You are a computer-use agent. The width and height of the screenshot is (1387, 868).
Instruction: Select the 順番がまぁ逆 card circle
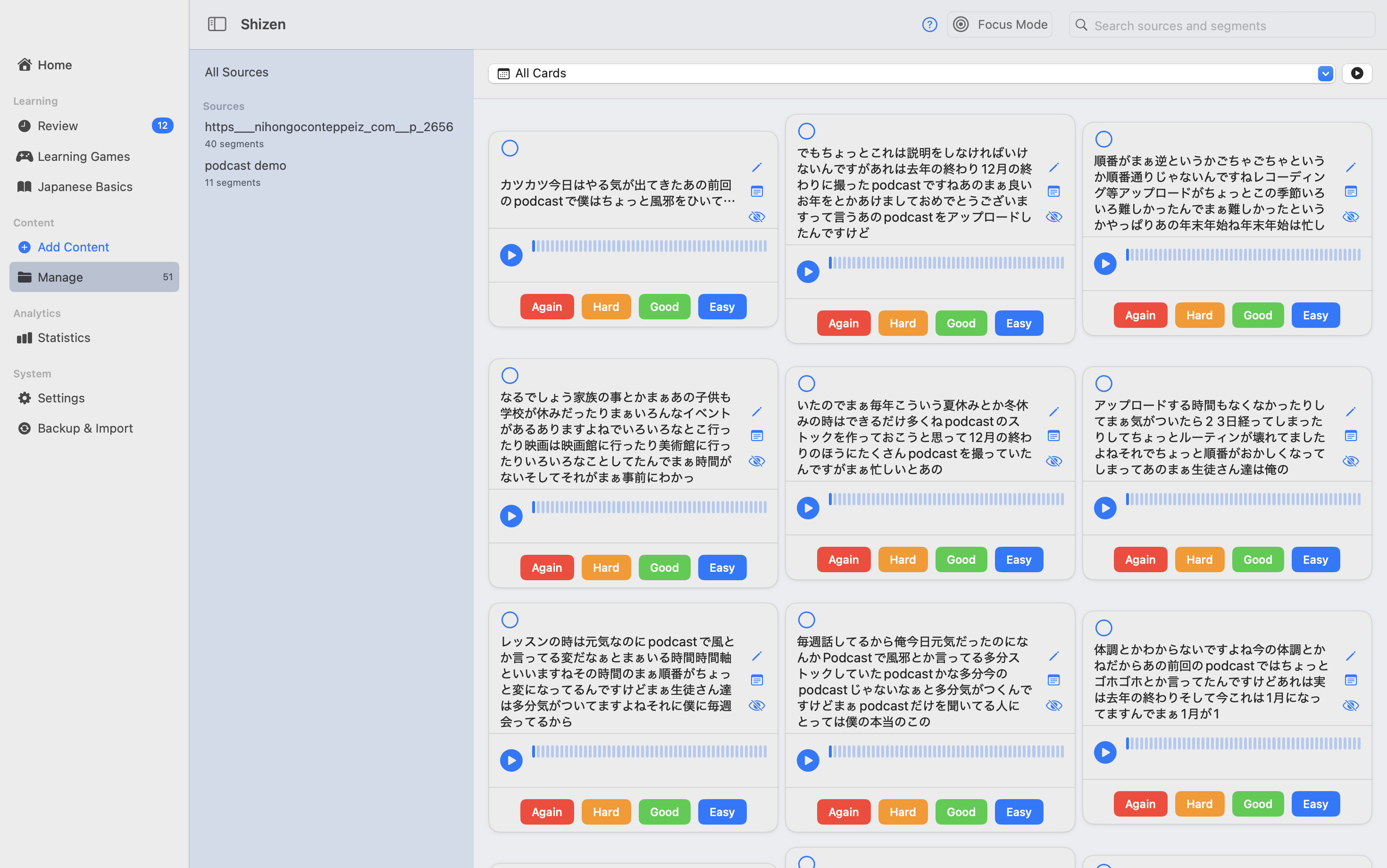point(1103,140)
